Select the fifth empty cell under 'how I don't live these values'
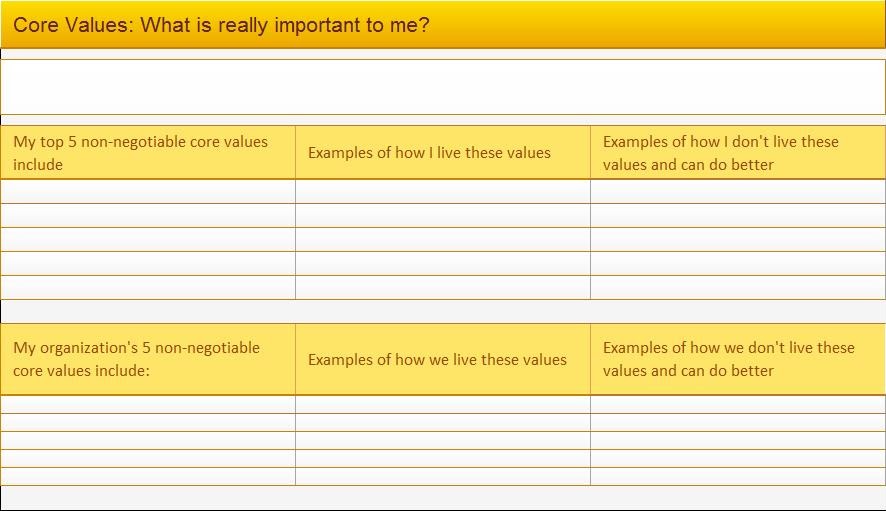The height and width of the screenshot is (511, 886). [x=738, y=288]
